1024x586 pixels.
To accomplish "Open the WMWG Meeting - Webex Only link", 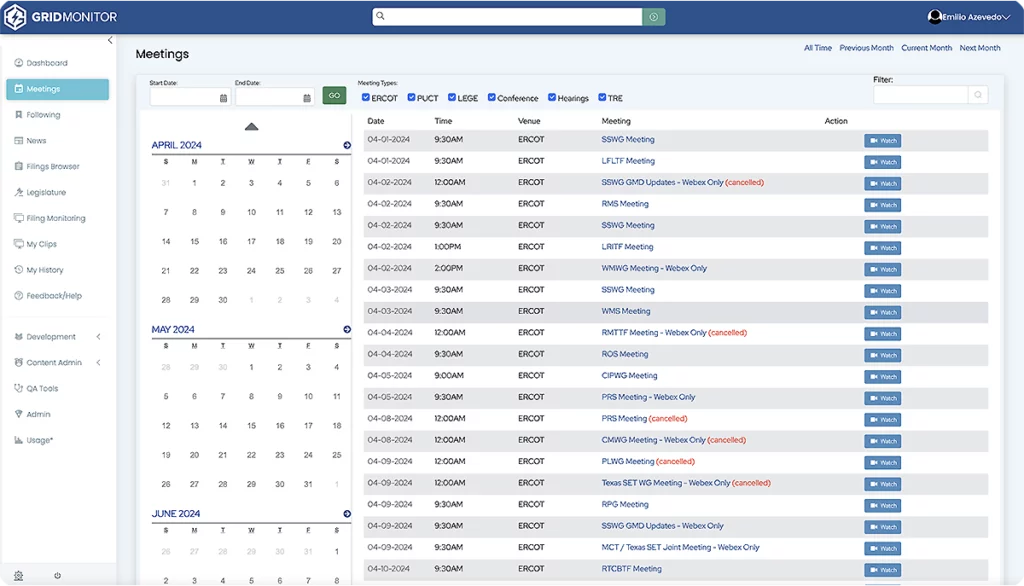I will pos(654,269).
